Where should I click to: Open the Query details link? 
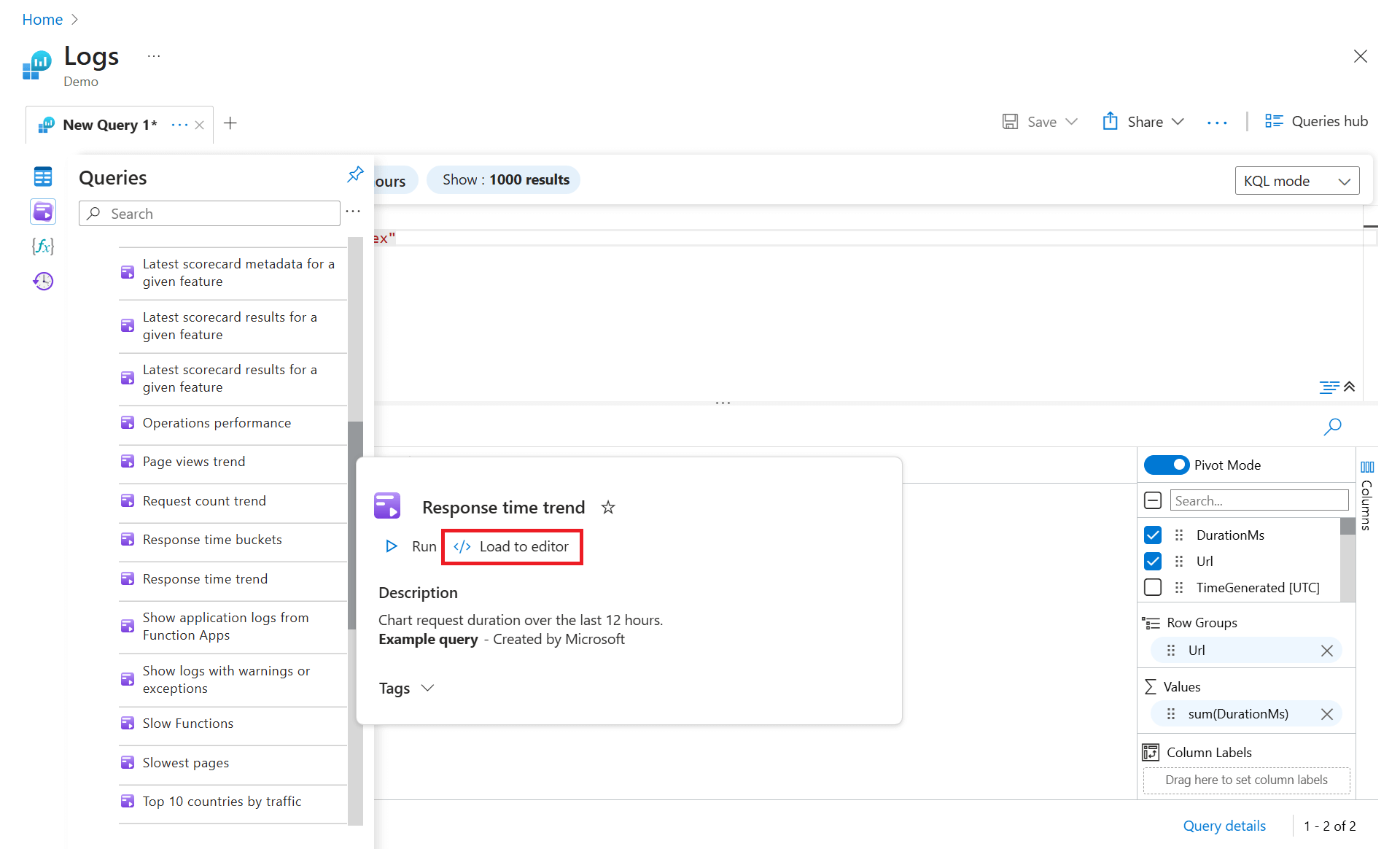pyautogui.click(x=1224, y=826)
